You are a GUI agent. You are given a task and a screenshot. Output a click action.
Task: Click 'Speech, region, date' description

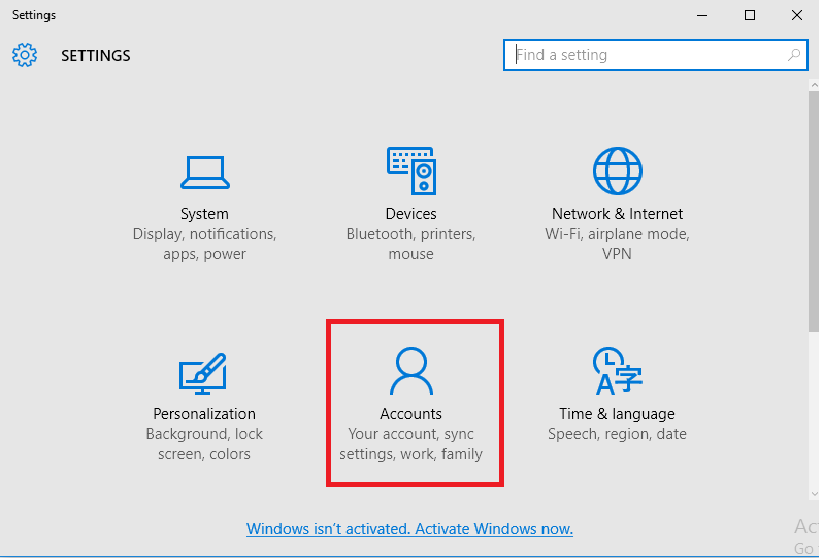click(x=617, y=434)
